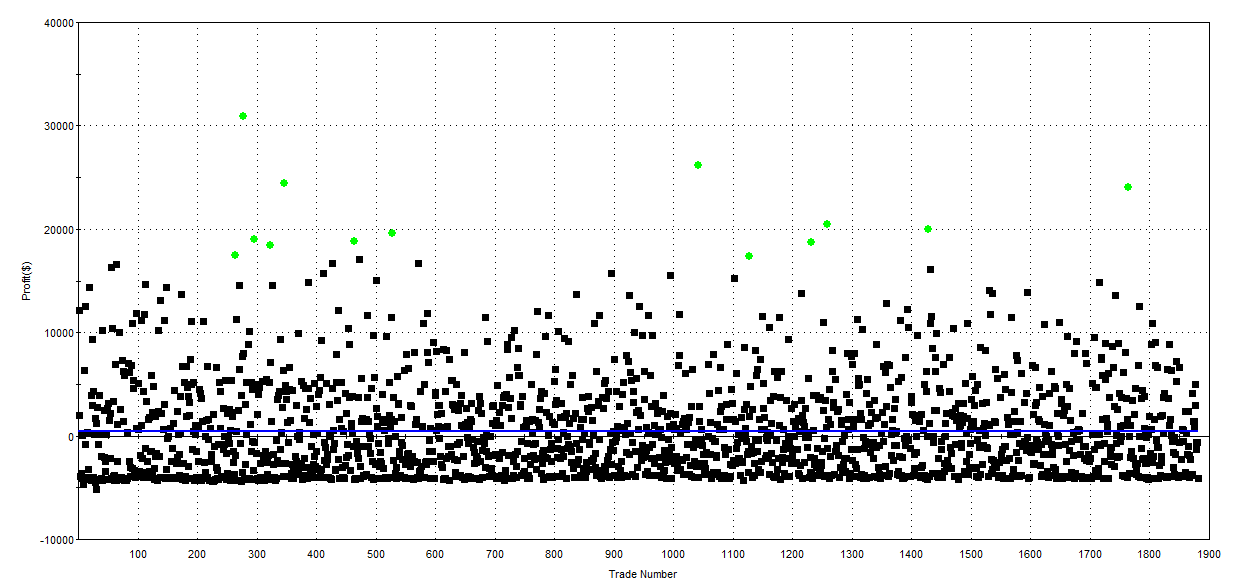Click the 400 trade number tick label
The width and height of the screenshot is (1233, 587).
[x=316, y=552]
